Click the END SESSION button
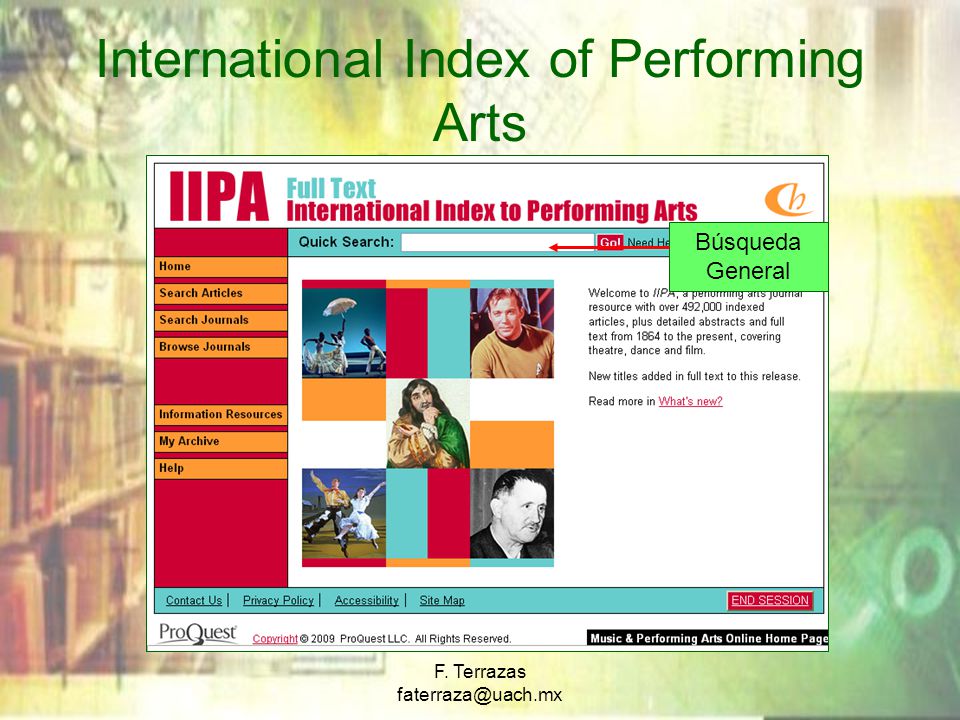 pyautogui.click(x=770, y=601)
